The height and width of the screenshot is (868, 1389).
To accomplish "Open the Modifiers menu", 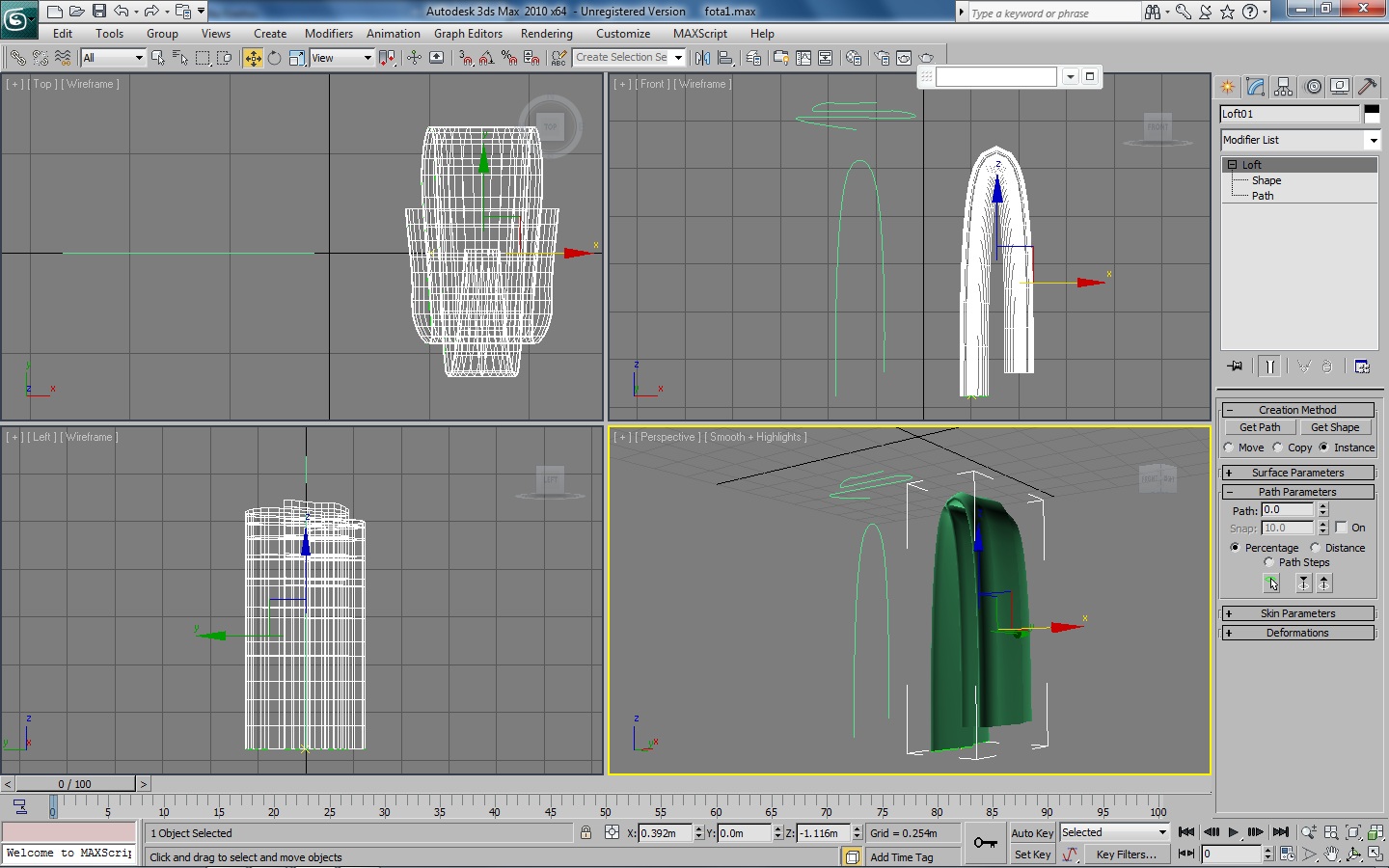I will click(x=329, y=34).
